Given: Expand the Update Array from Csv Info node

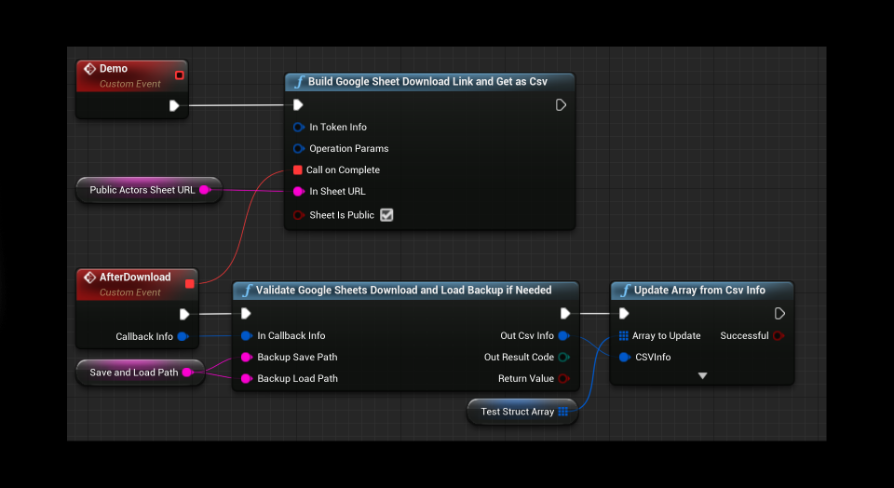Looking at the screenshot, I should tap(702, 376).
